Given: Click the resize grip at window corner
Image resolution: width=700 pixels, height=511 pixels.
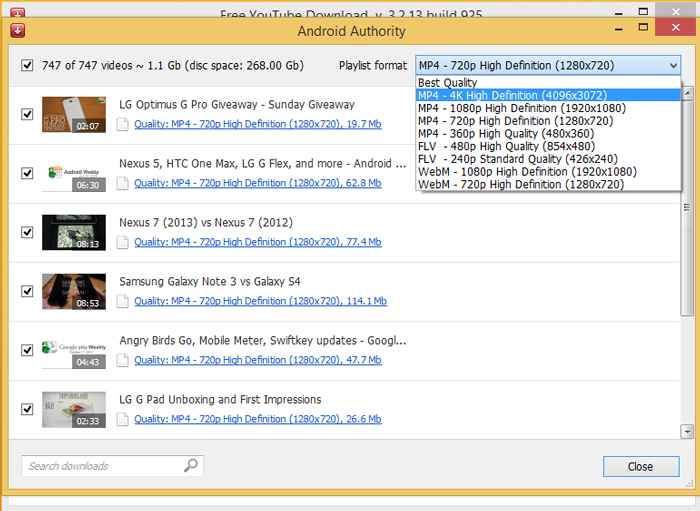Looking at the screenshot, I should point(689,484).
